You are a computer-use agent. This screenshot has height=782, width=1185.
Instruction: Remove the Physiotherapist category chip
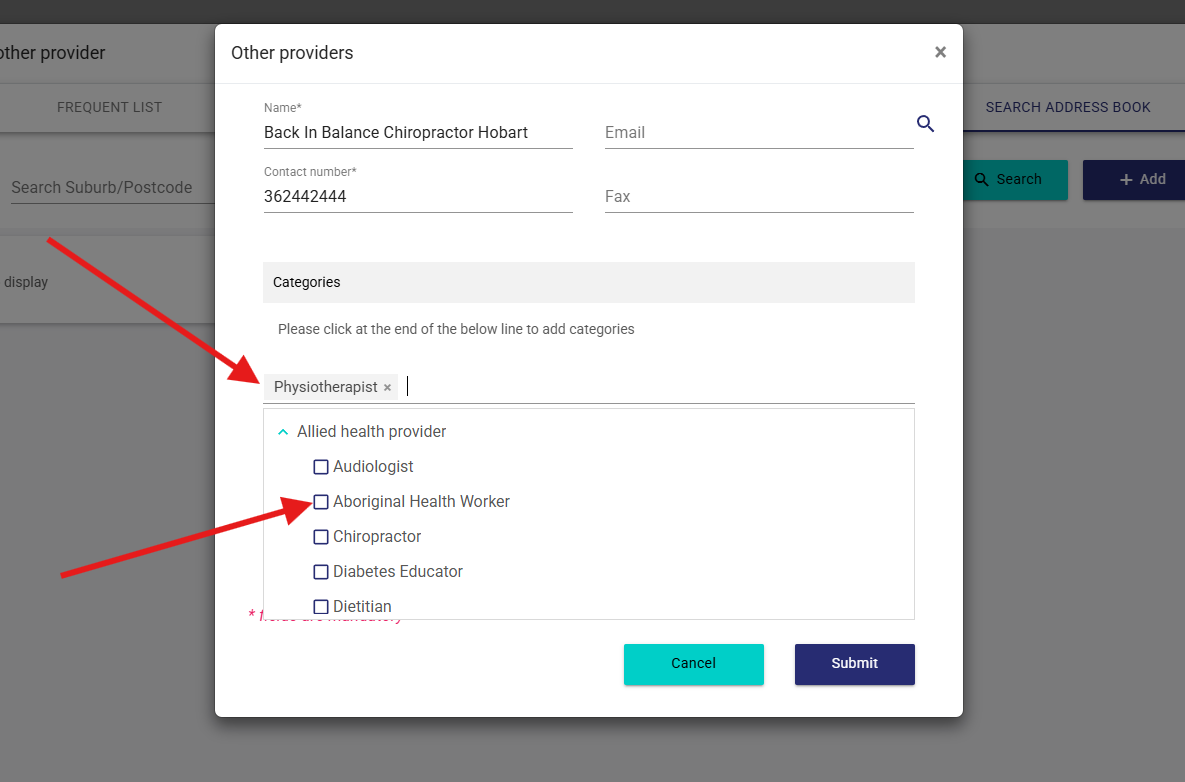pyautogui.click(x=387, y=388)
